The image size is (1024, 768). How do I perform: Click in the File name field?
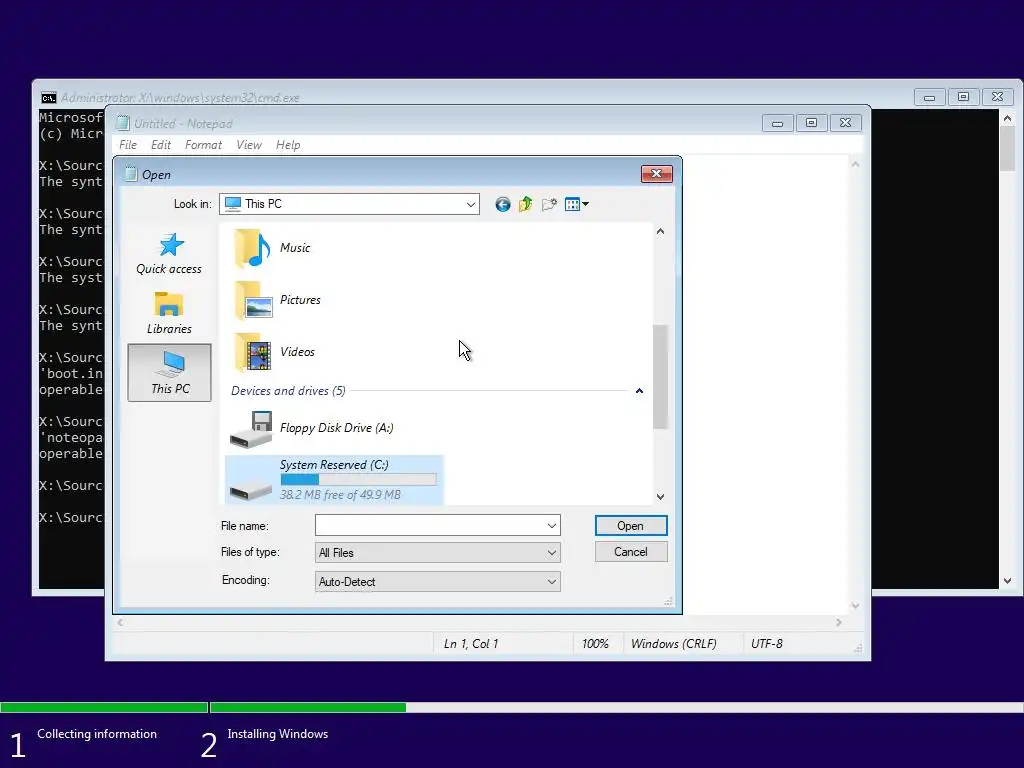[x=430, y=526]
